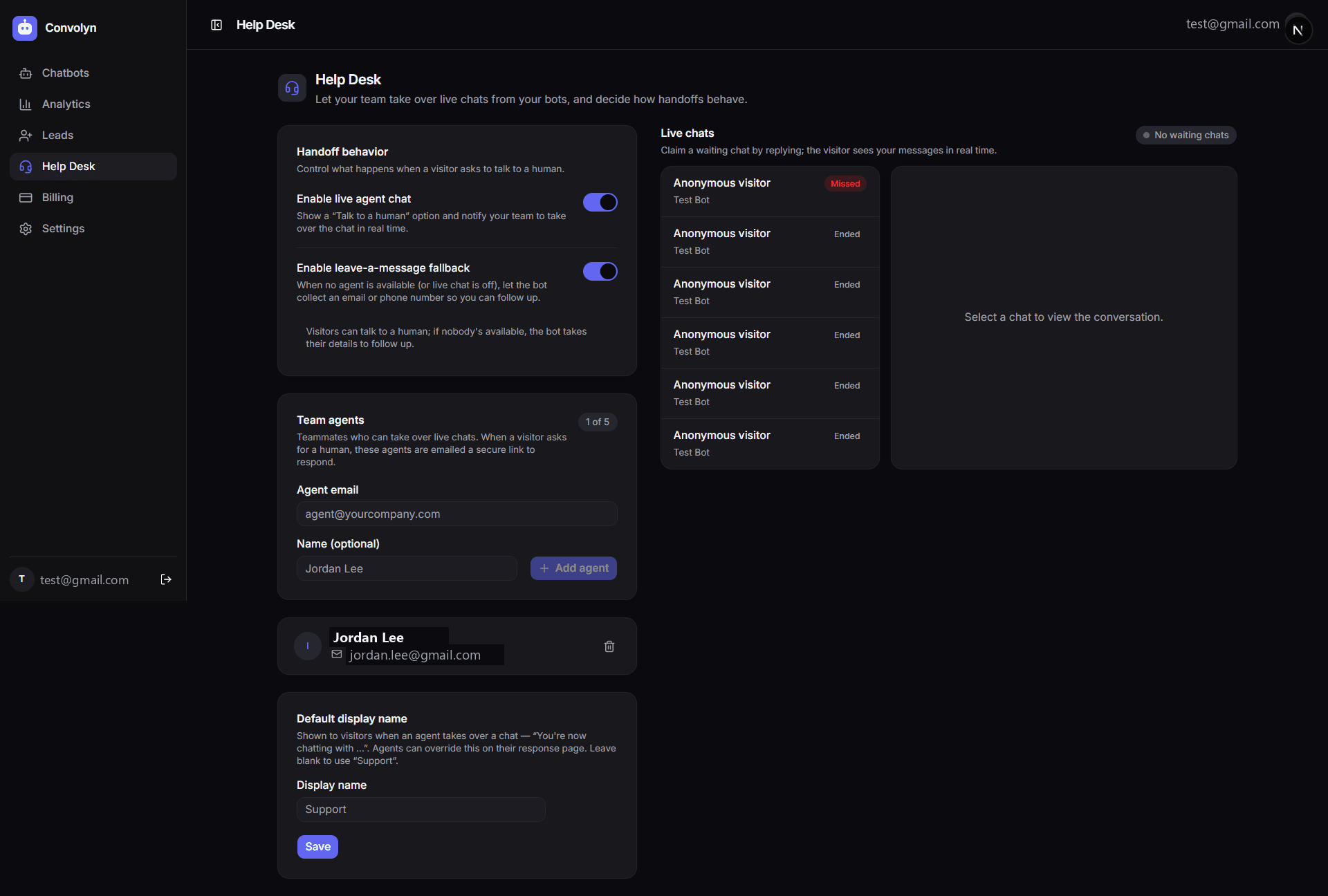Open the Analytics page in sidebar
Screen dimensions: 1328x896
click(93, 104)
